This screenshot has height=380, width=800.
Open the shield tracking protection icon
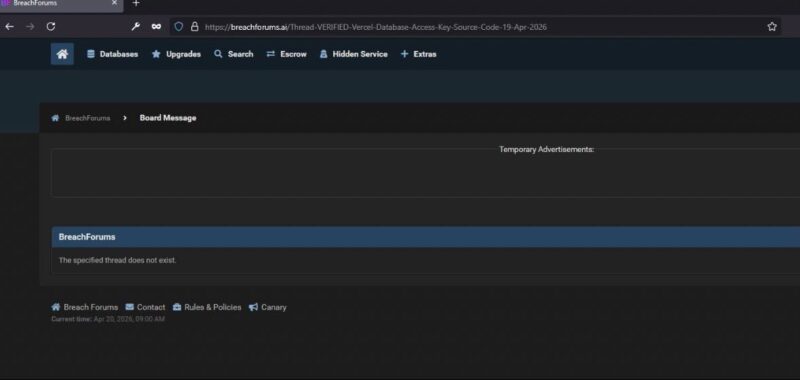tap(179, 27)
